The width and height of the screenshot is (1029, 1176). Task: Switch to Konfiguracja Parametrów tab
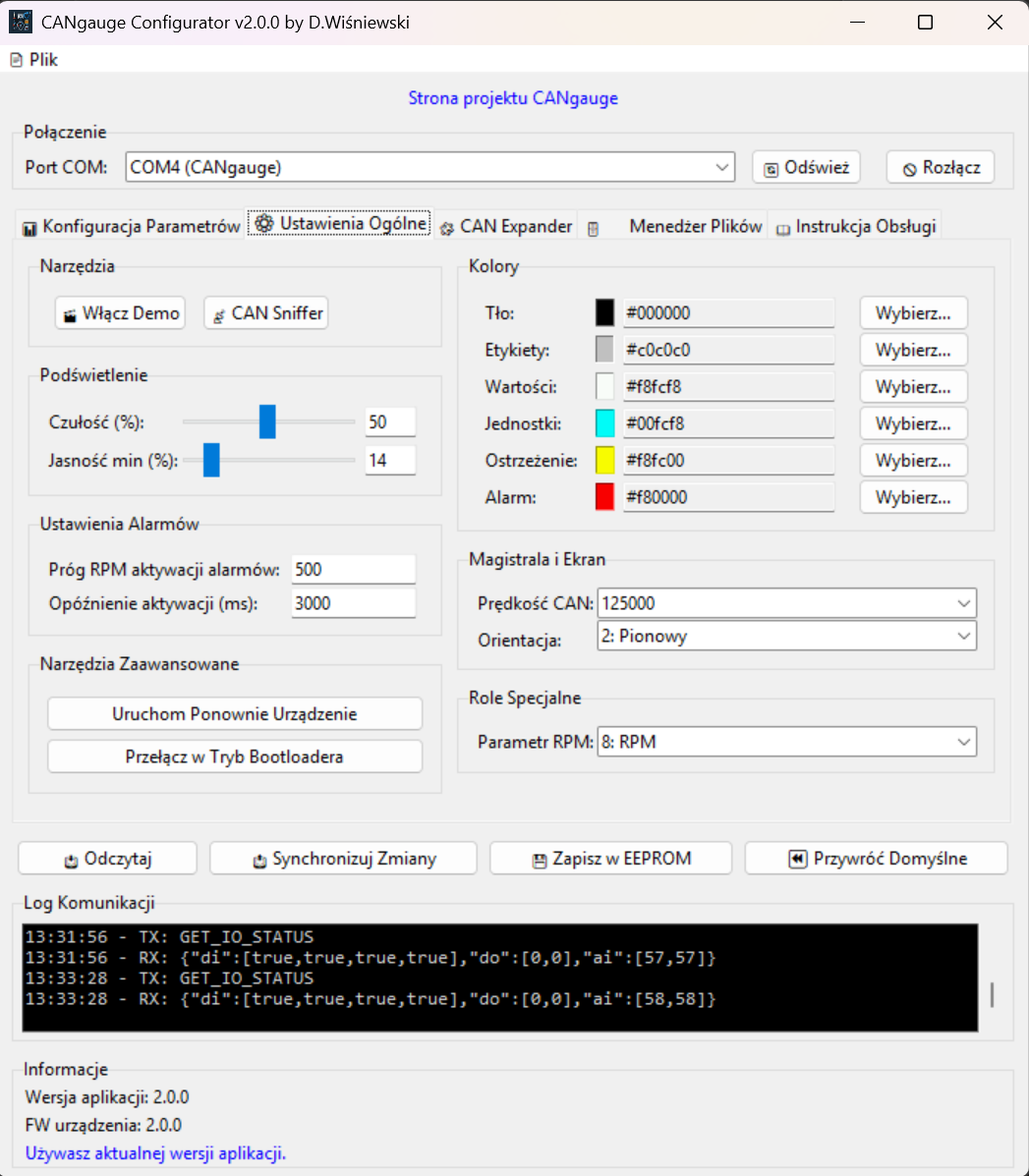tap(132, 226)
